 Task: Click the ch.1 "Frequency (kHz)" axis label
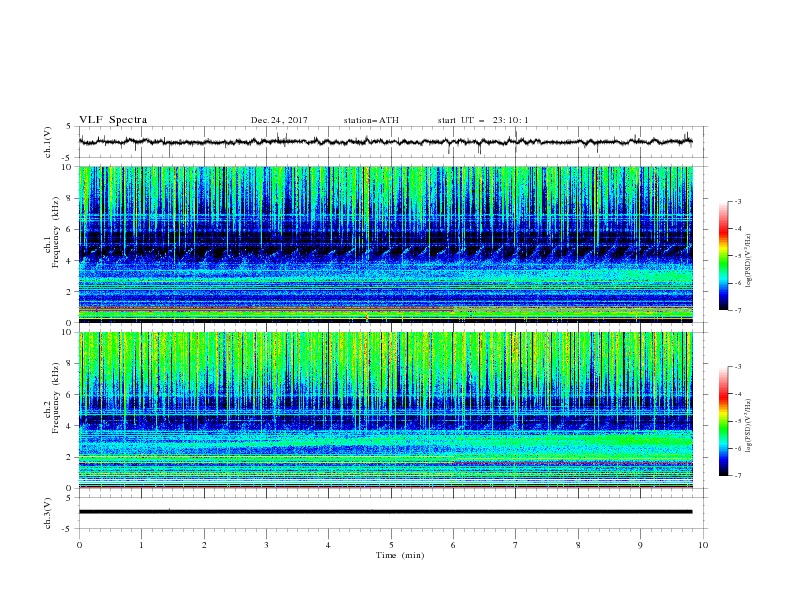[x=56, y=233]
